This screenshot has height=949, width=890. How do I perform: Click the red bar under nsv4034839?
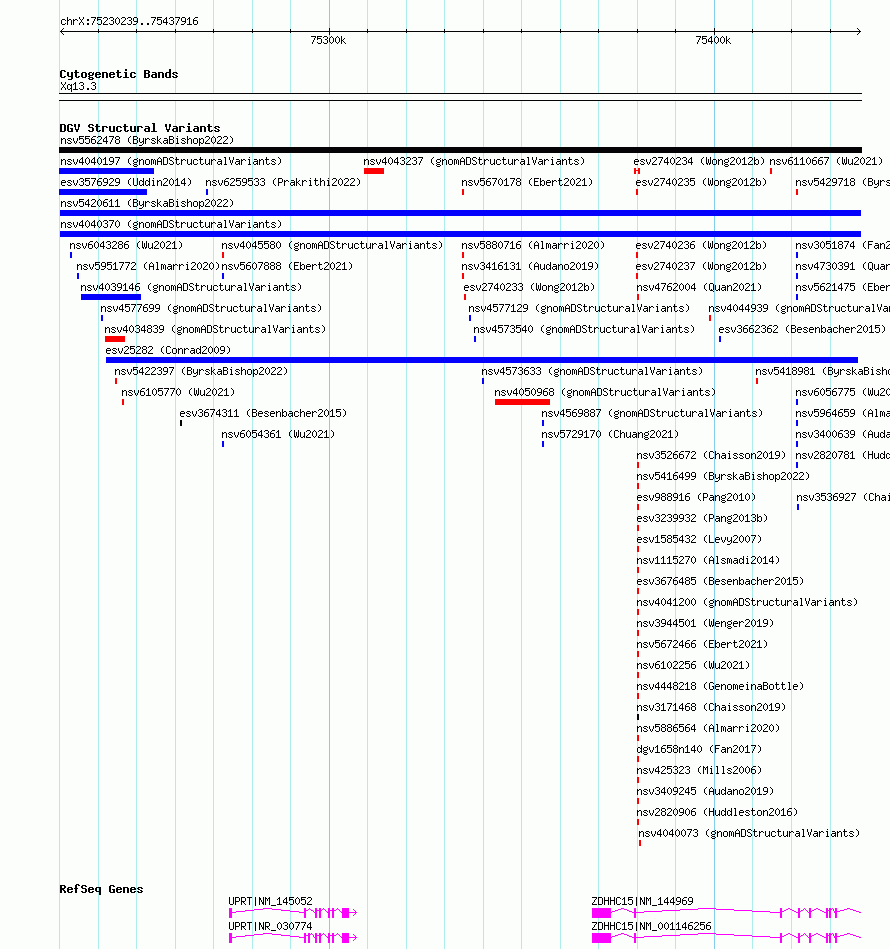click(115, 339)
